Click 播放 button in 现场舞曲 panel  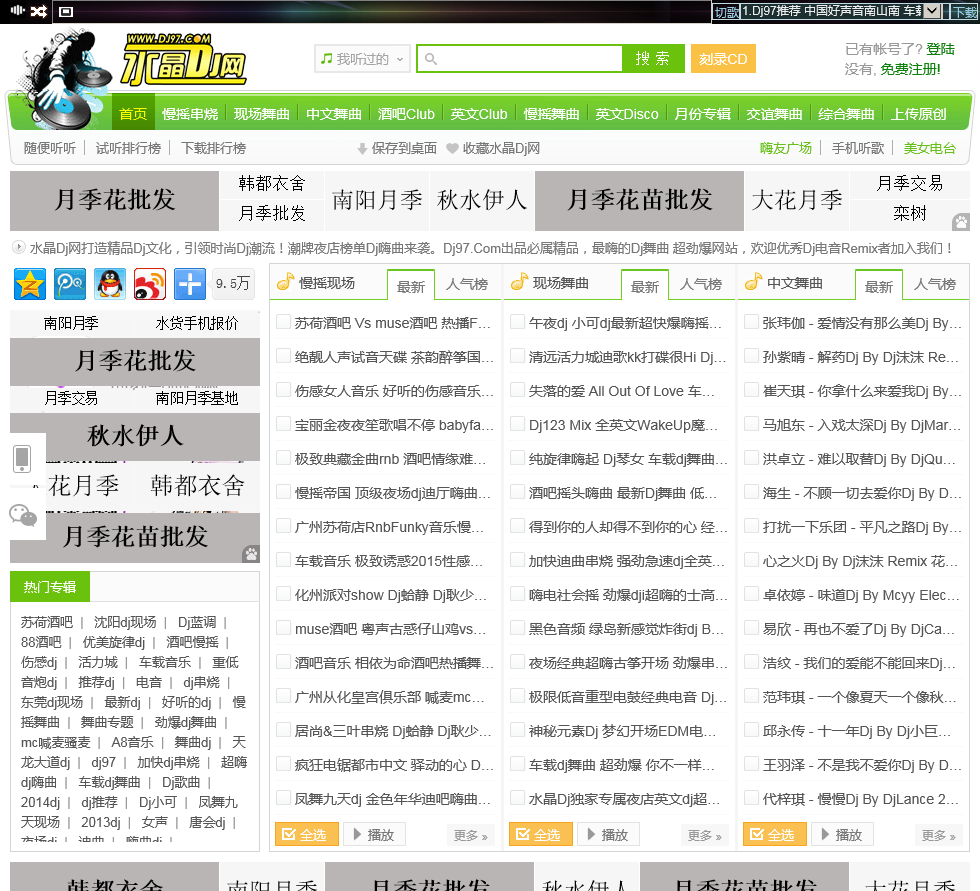pos(608,835)
